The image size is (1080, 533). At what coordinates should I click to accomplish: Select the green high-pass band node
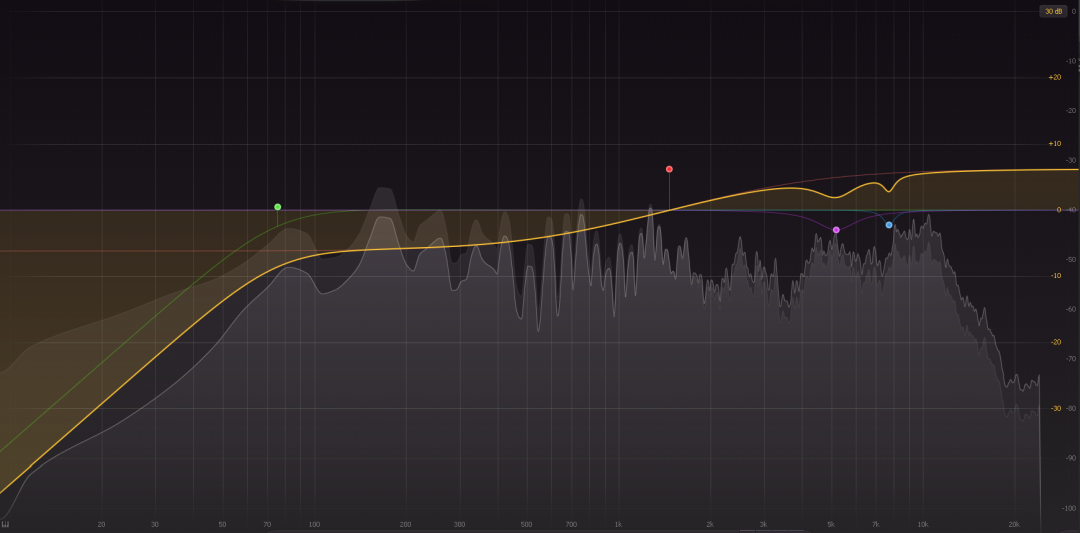point(278,207)
